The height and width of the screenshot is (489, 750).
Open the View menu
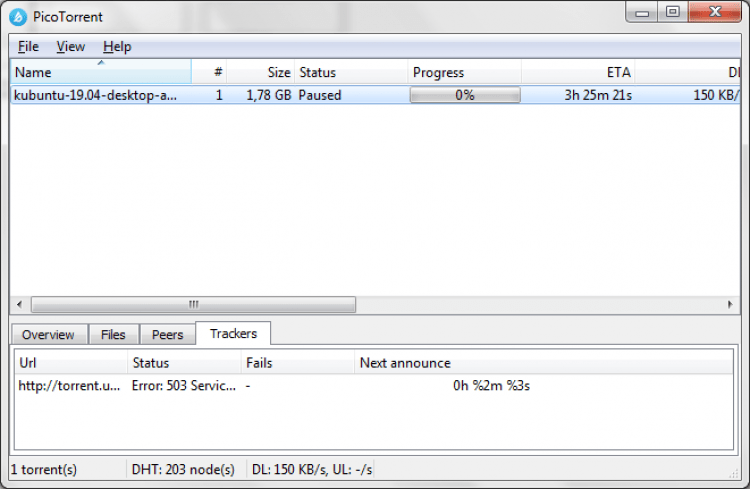71,46
